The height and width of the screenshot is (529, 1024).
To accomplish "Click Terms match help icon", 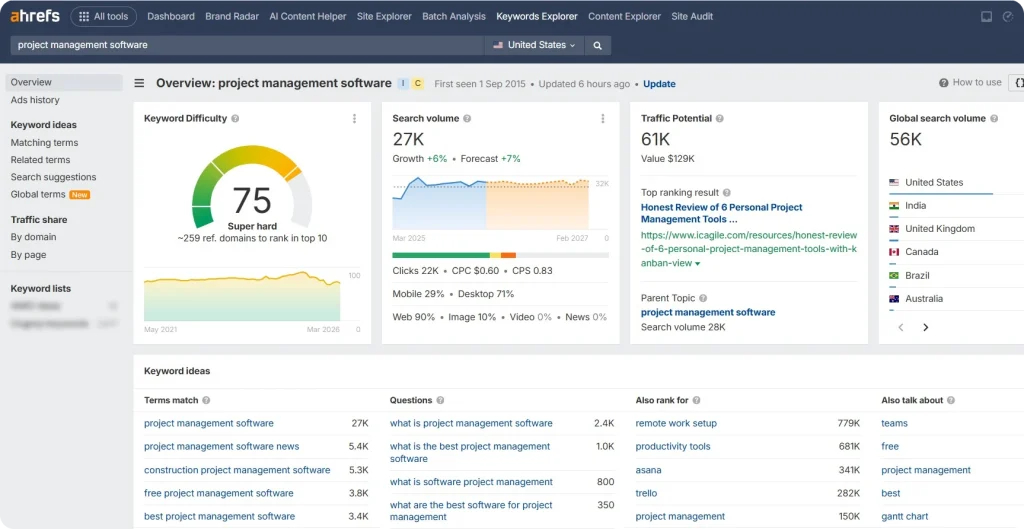I will pos(206,400).
